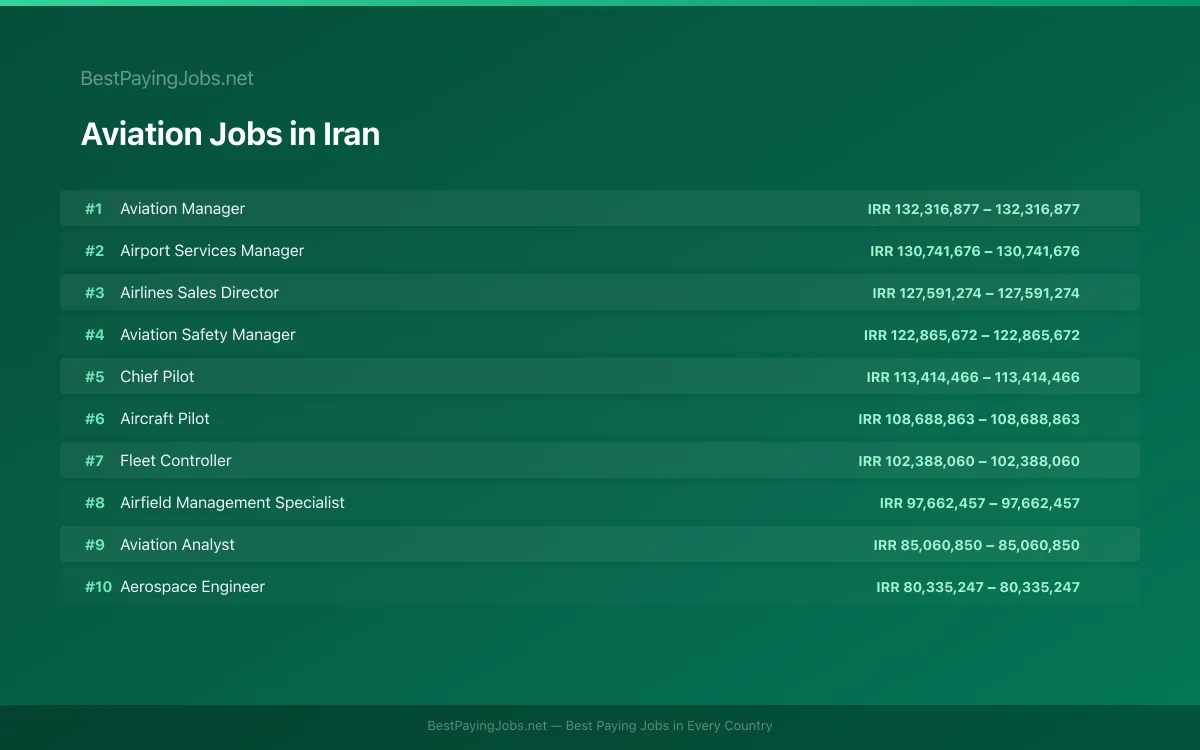Click the BestPayingJobs.net header text
1200x750 pixels.
[x=167, y=78]
